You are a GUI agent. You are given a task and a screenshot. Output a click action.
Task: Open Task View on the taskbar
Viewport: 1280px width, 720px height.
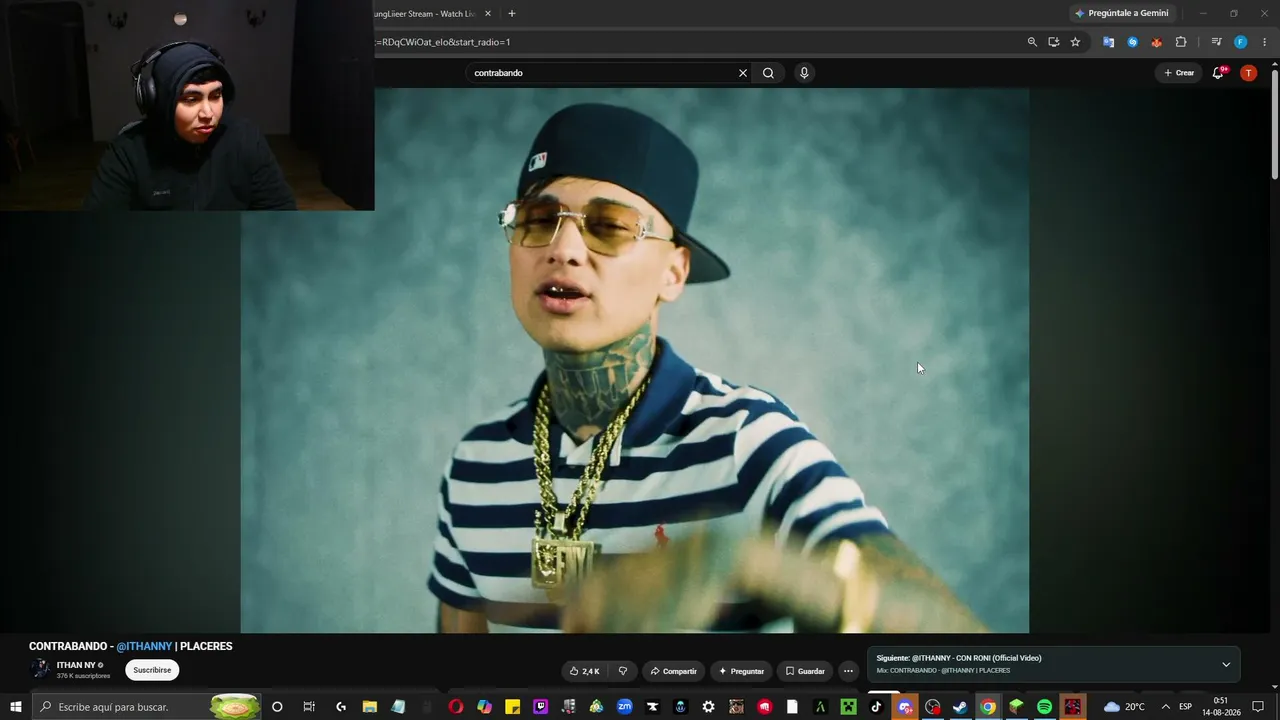[309, 707]
